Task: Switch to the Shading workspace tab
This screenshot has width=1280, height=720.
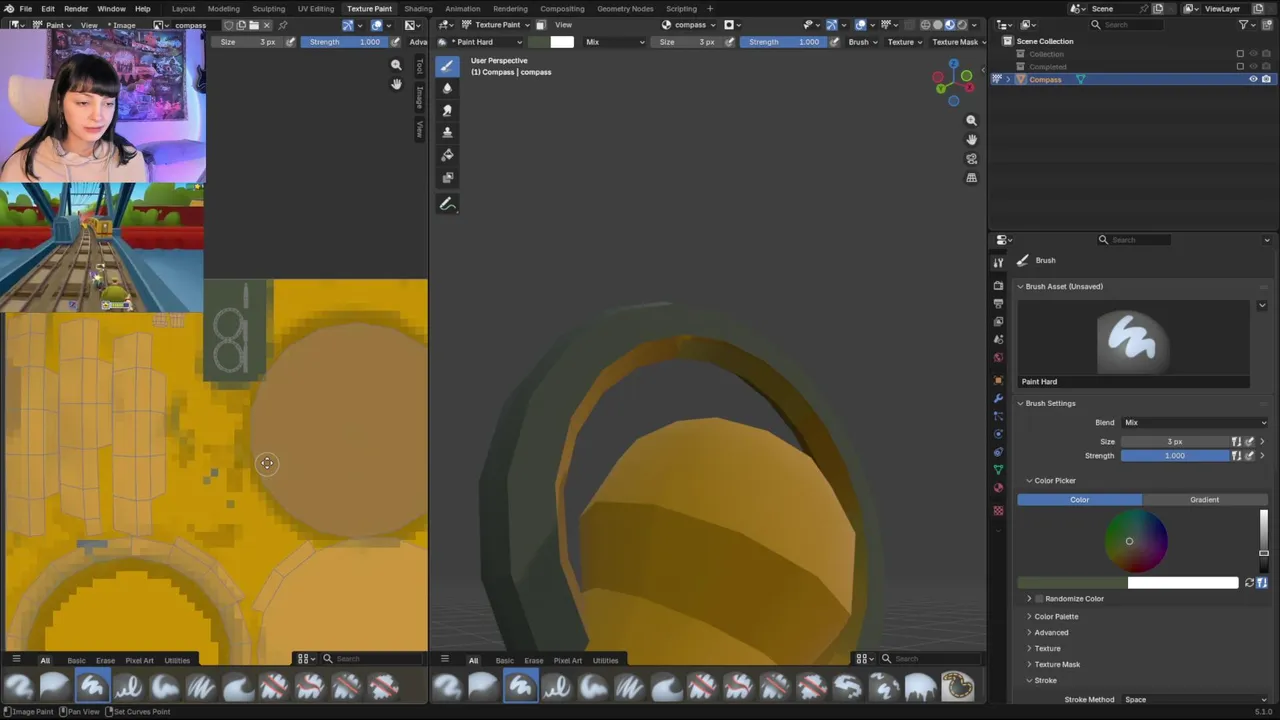Action: [x=418, y=9]
